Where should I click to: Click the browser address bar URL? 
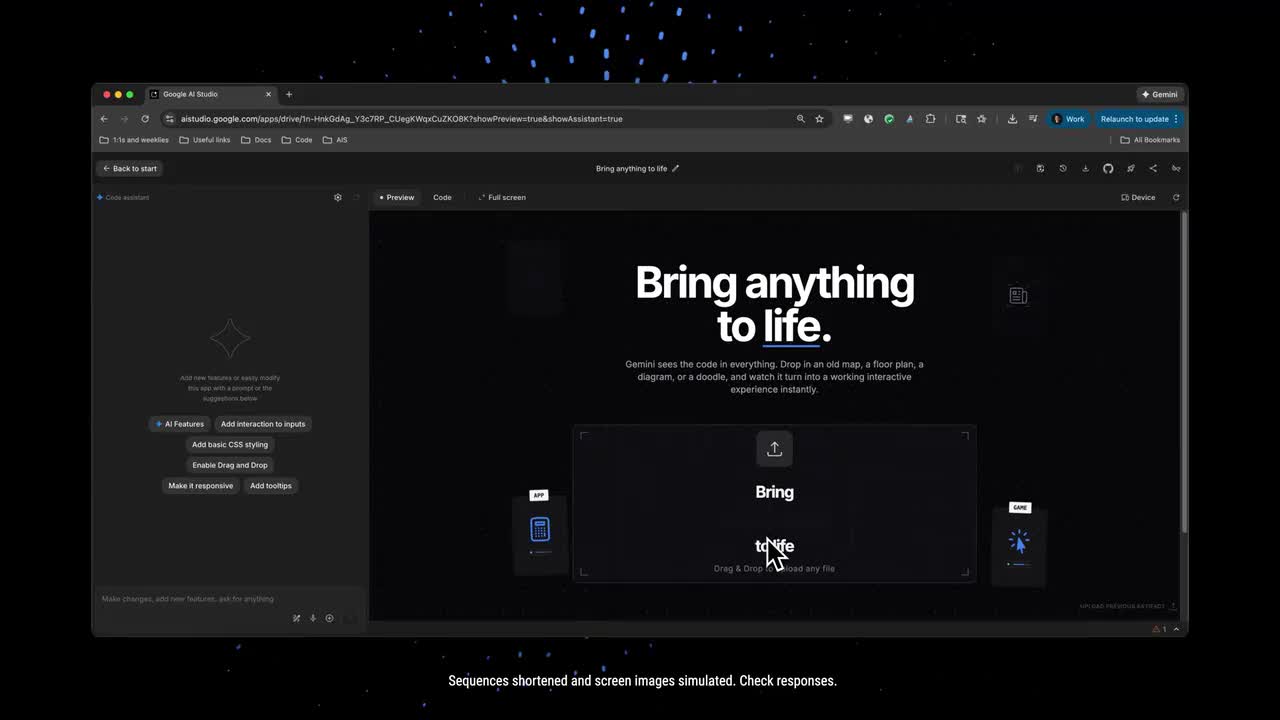401,119
